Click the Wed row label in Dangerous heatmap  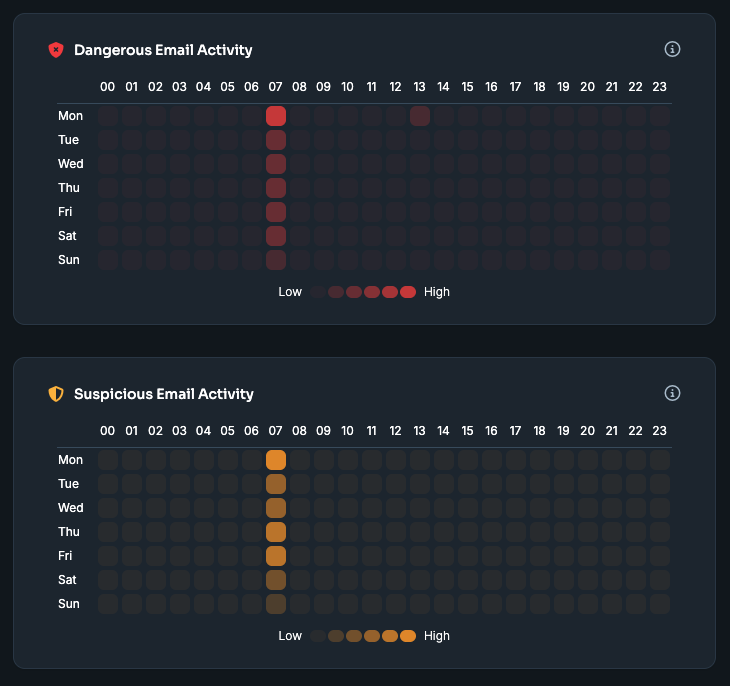pyautogui.click(x=71, y=164)
